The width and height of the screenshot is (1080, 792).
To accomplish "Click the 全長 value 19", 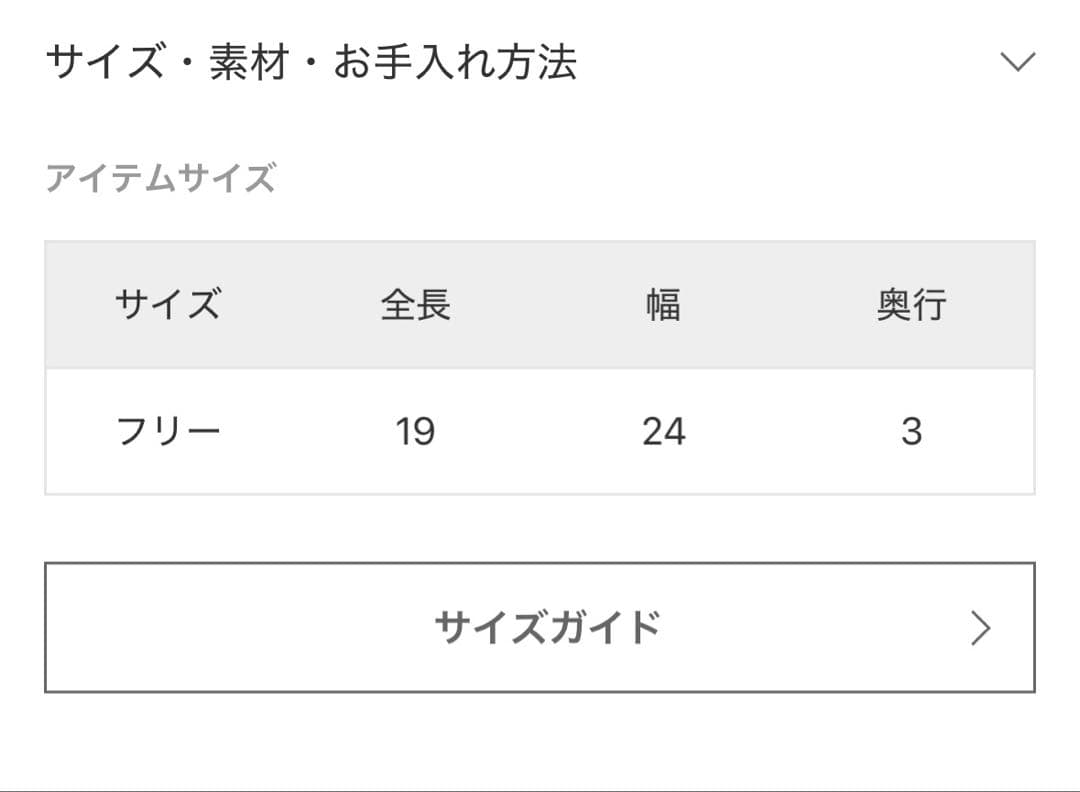I will point(415,432).
